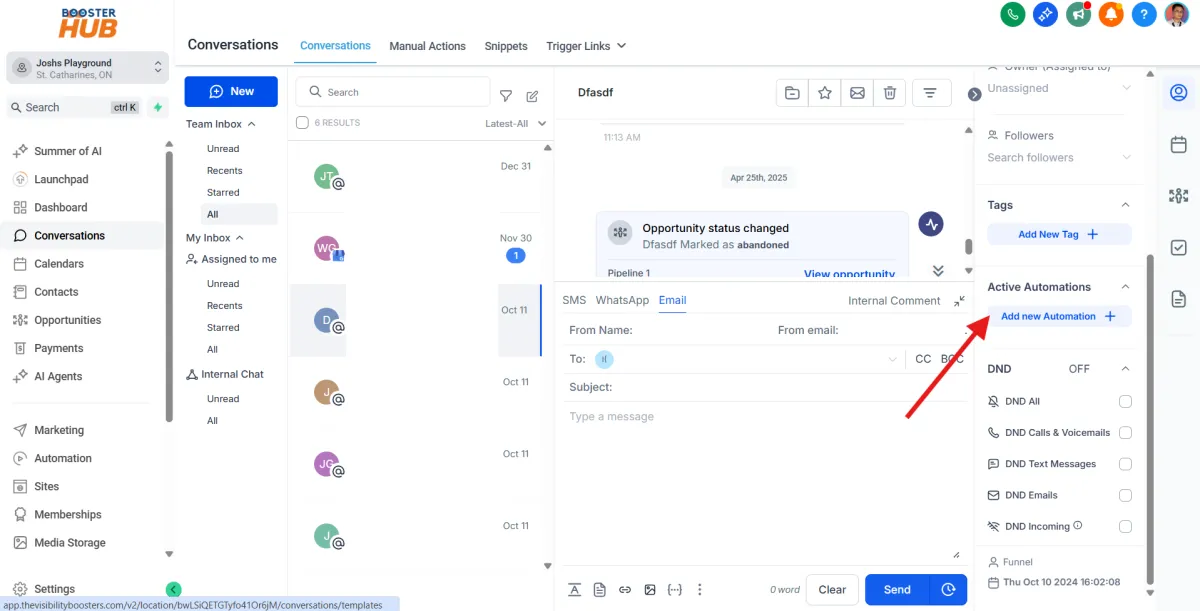Toggle DND Emails on
1200x611 pixels.
(x=1126, y=494)
